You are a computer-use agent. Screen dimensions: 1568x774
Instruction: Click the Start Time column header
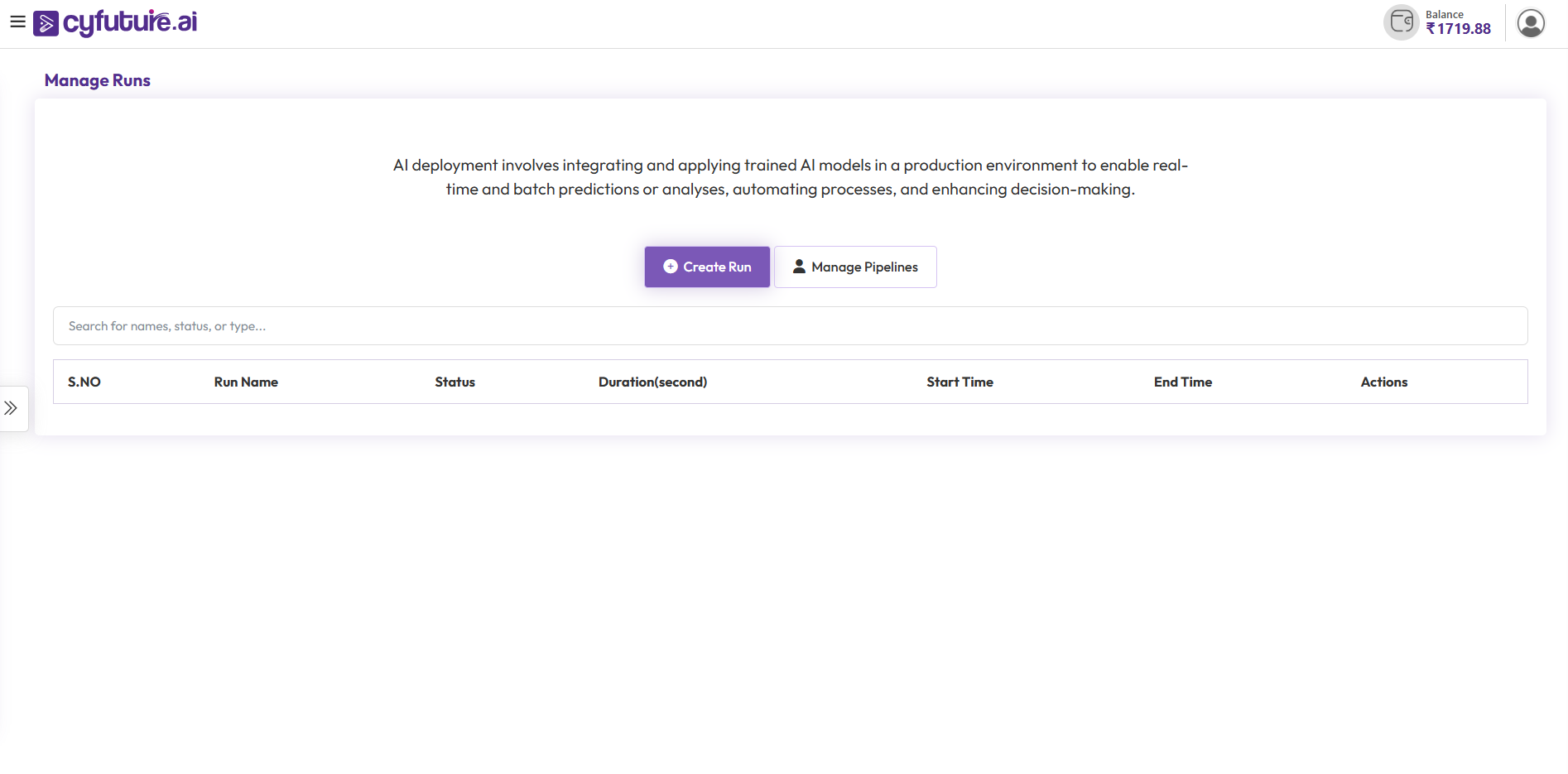point(960,382)
